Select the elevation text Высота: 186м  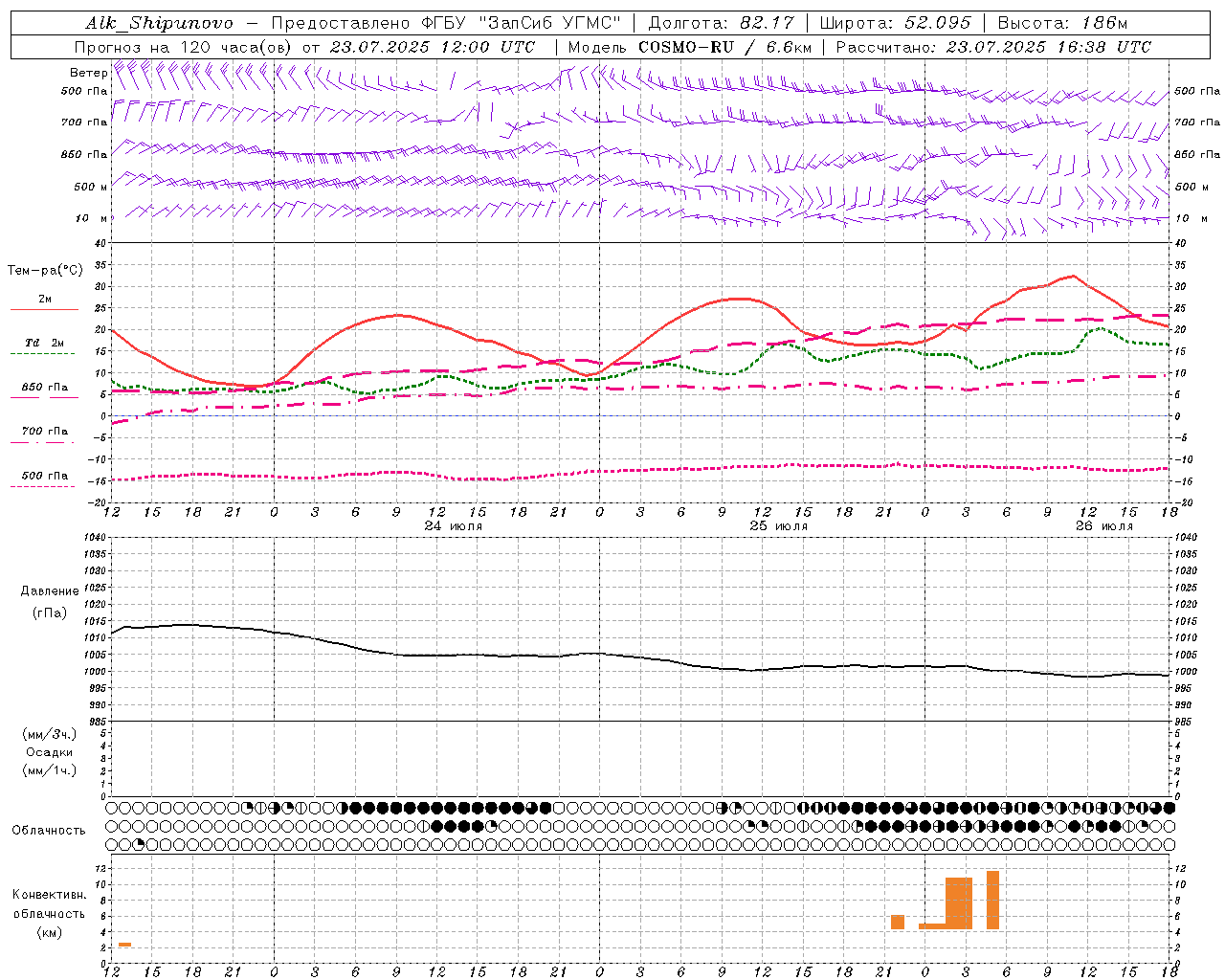1062,23
